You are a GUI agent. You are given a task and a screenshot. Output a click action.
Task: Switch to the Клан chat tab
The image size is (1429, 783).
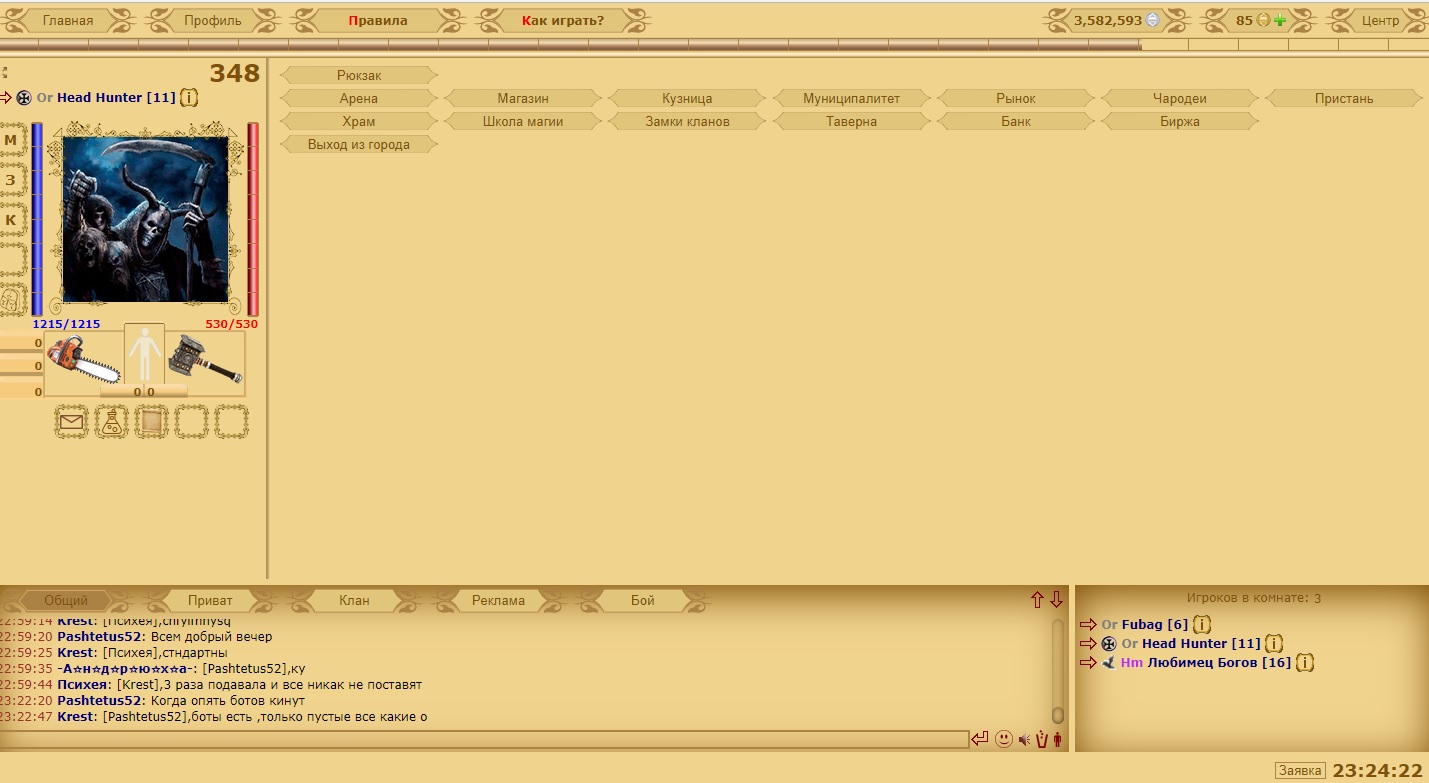pos(354,601)
